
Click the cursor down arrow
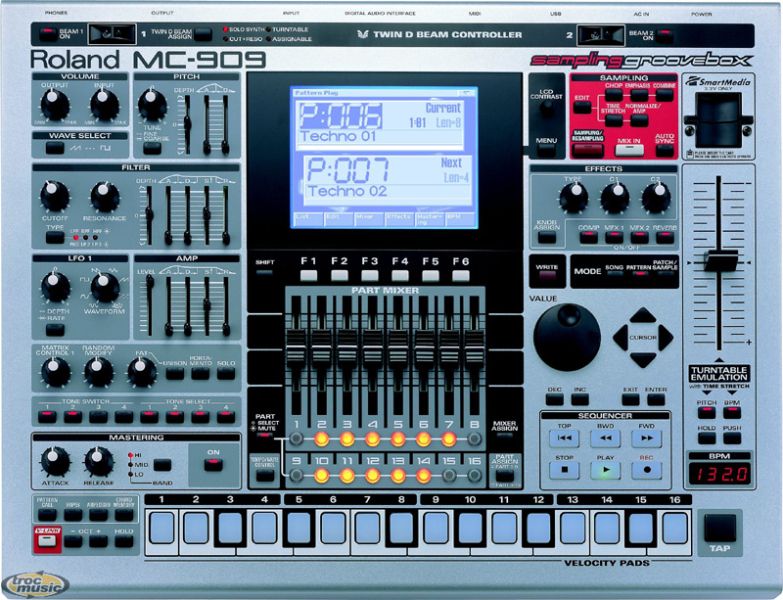point(643,359)
